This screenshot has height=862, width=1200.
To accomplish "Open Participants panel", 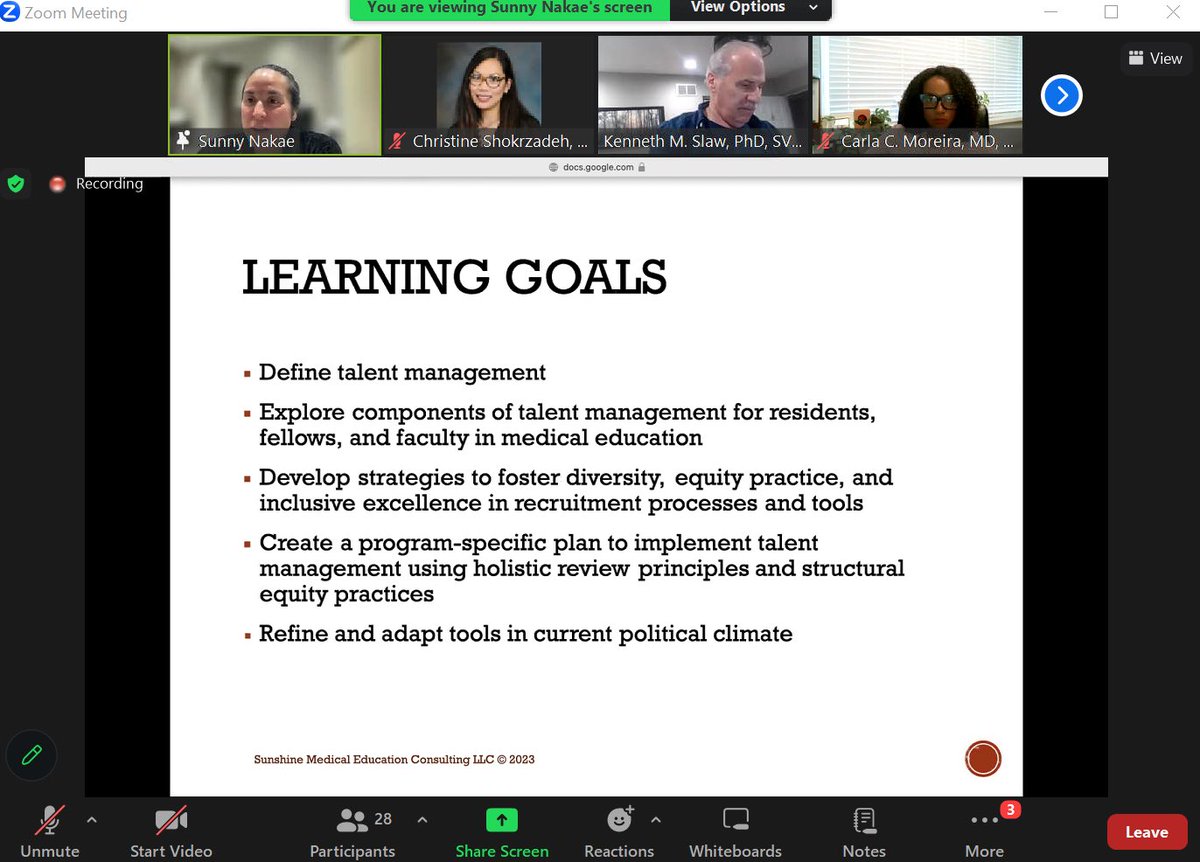I will 352,832.
